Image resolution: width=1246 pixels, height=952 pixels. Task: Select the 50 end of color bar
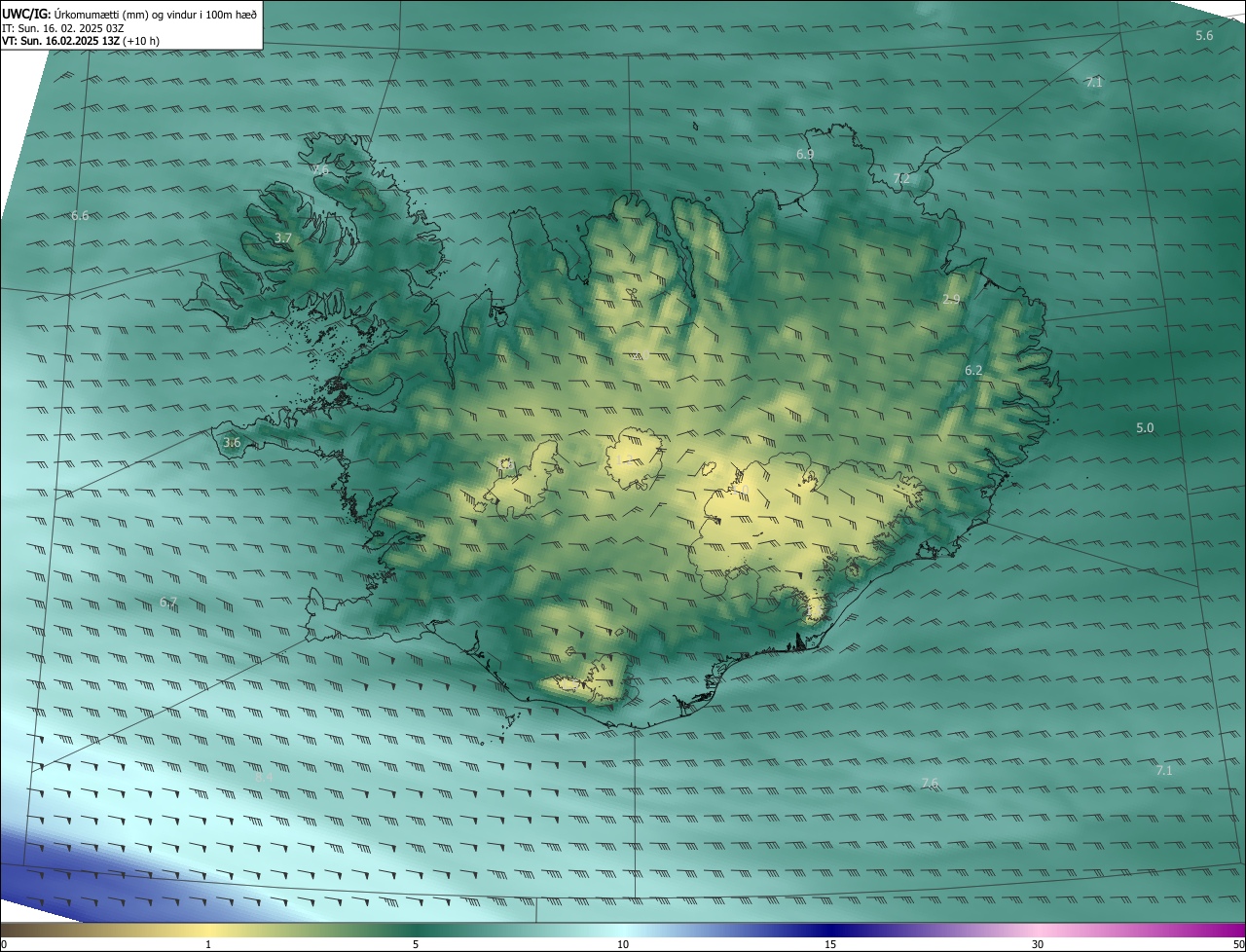(1238, 944)
